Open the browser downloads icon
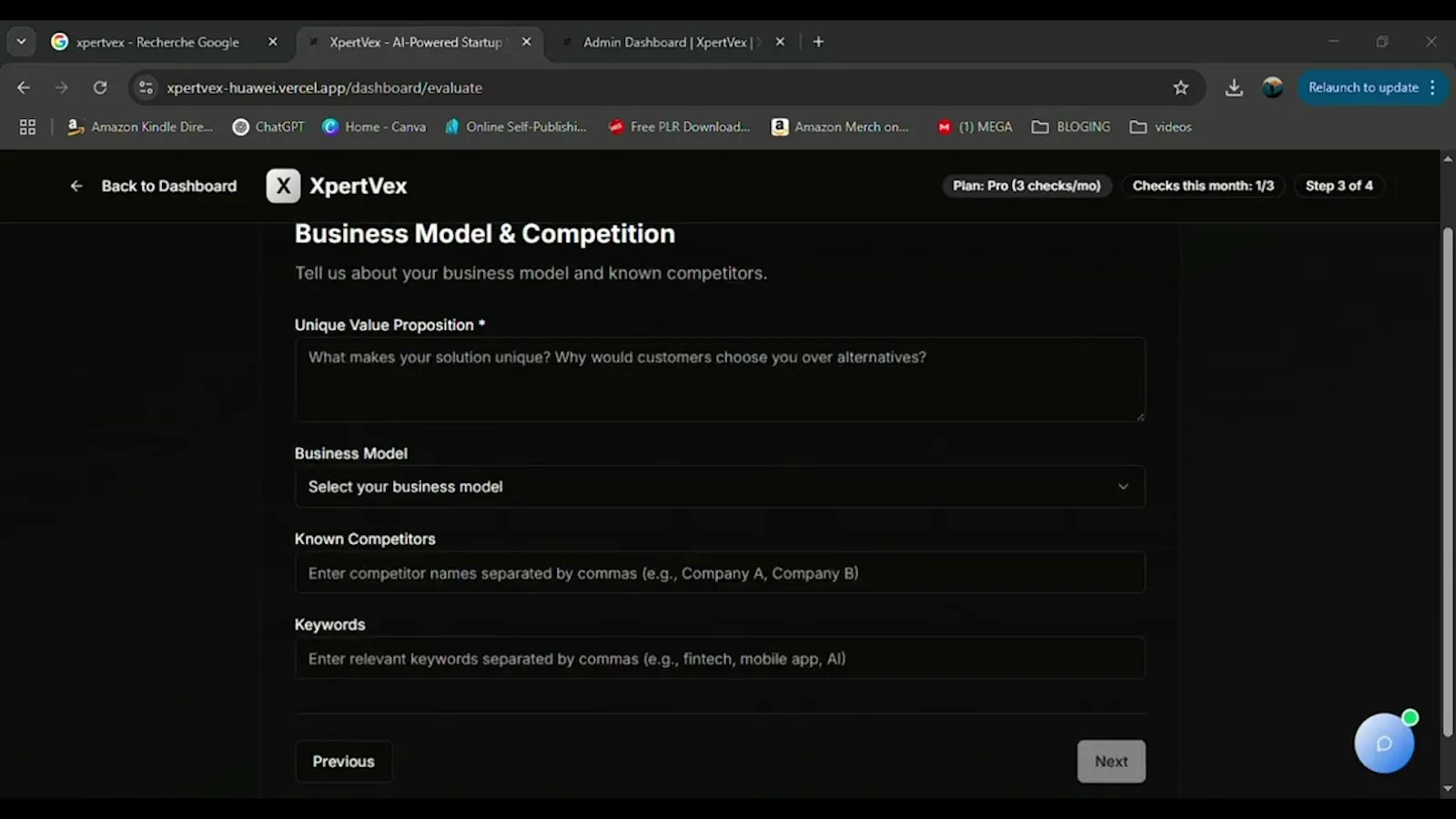This screenshot has height=819, width=1456. tap(1234, 87)
